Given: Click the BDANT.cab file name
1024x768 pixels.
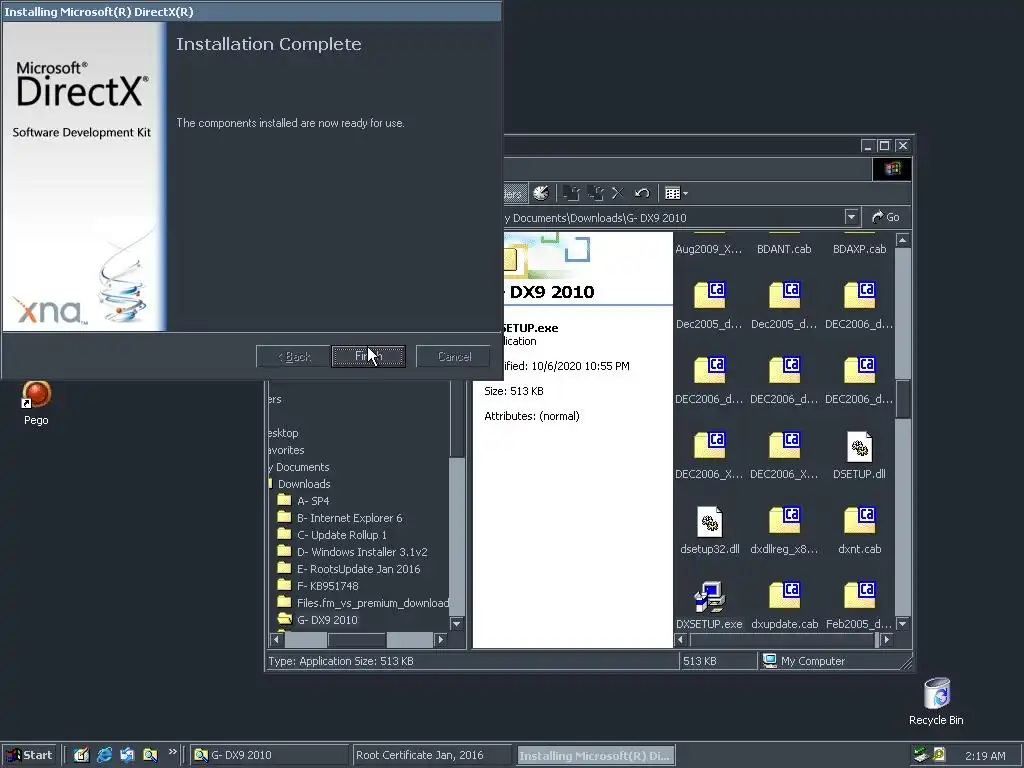Looking at the screenshot, I should (x=784, y=249).
